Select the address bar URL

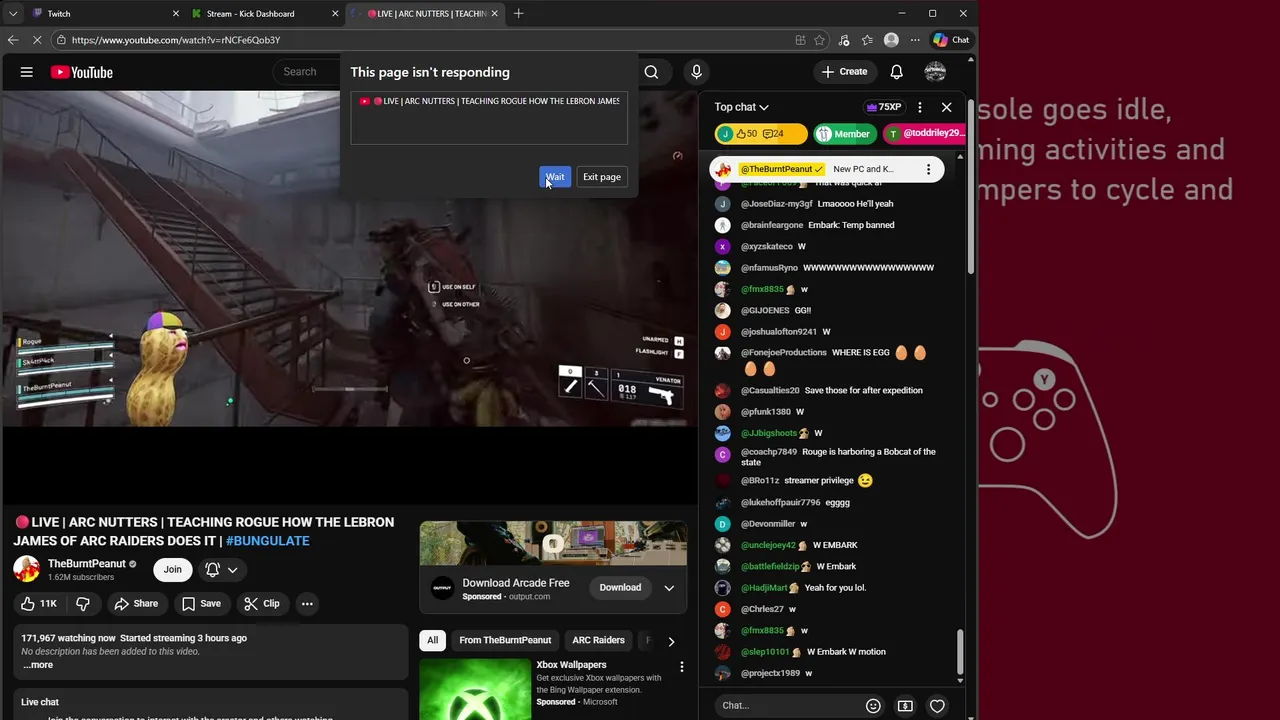(x=176, y=40)
